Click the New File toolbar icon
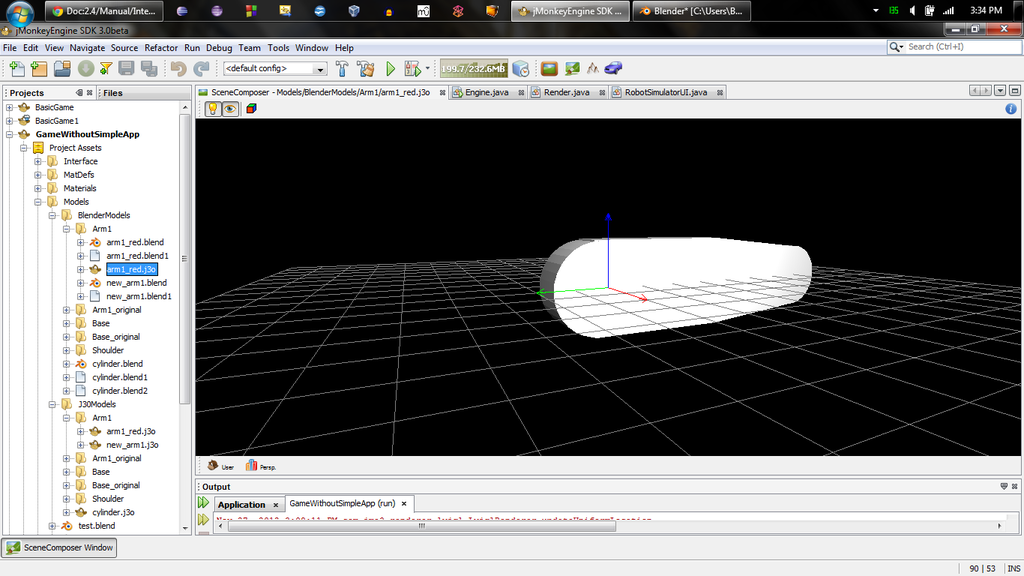 coord(17,68)
